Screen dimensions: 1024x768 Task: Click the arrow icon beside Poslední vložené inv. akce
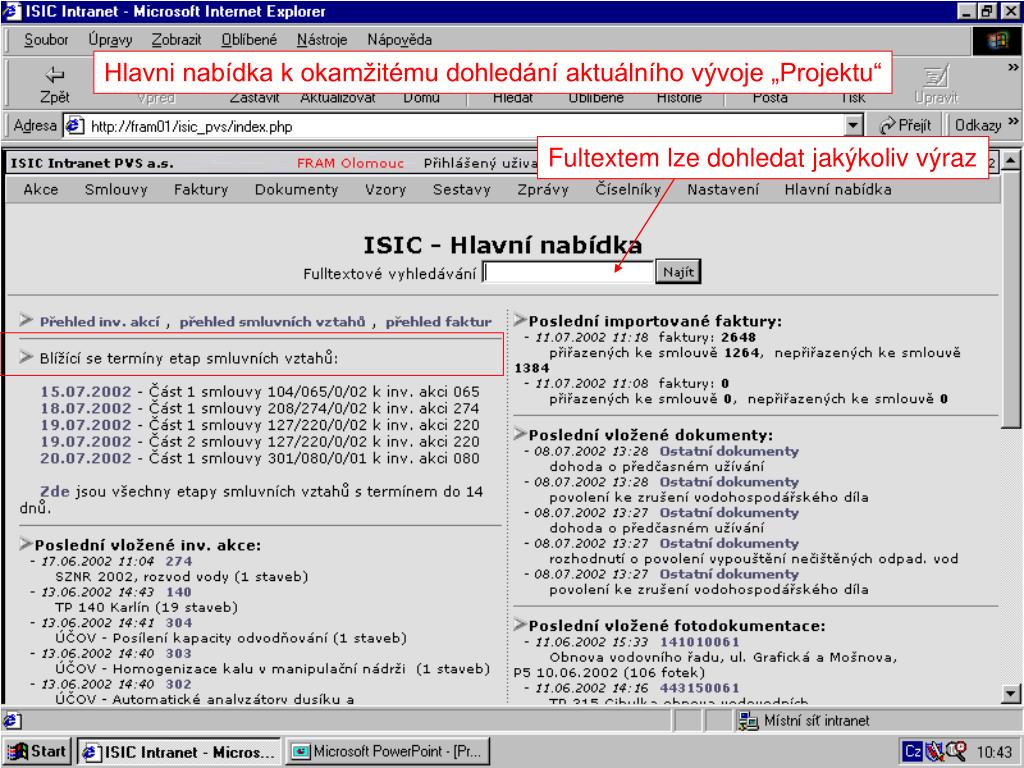pyautogui.click(x=25, y=543)
